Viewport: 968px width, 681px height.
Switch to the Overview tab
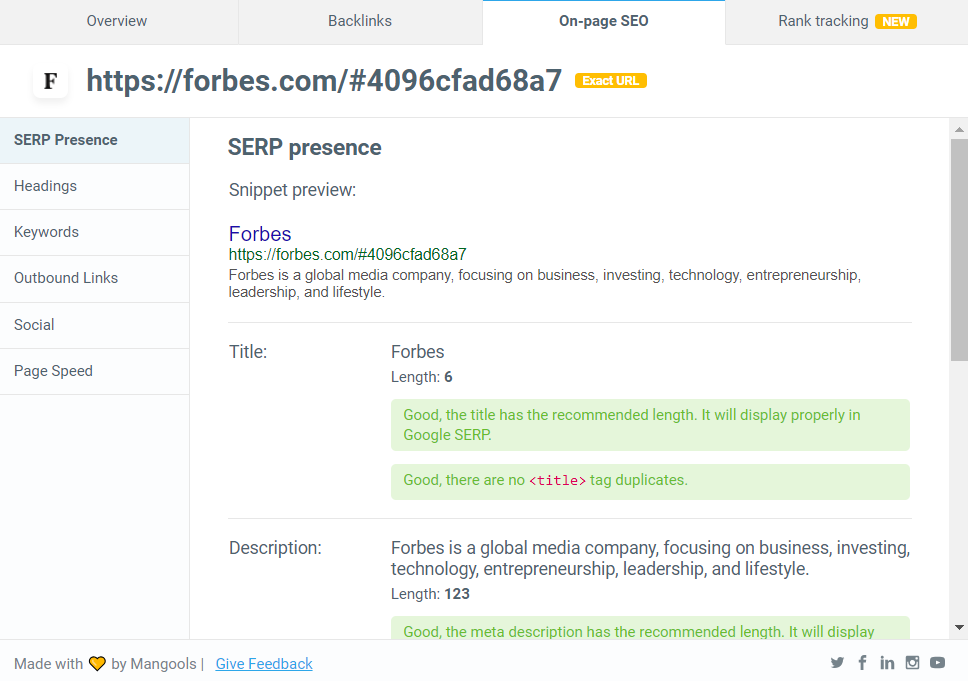click(117, 21)
